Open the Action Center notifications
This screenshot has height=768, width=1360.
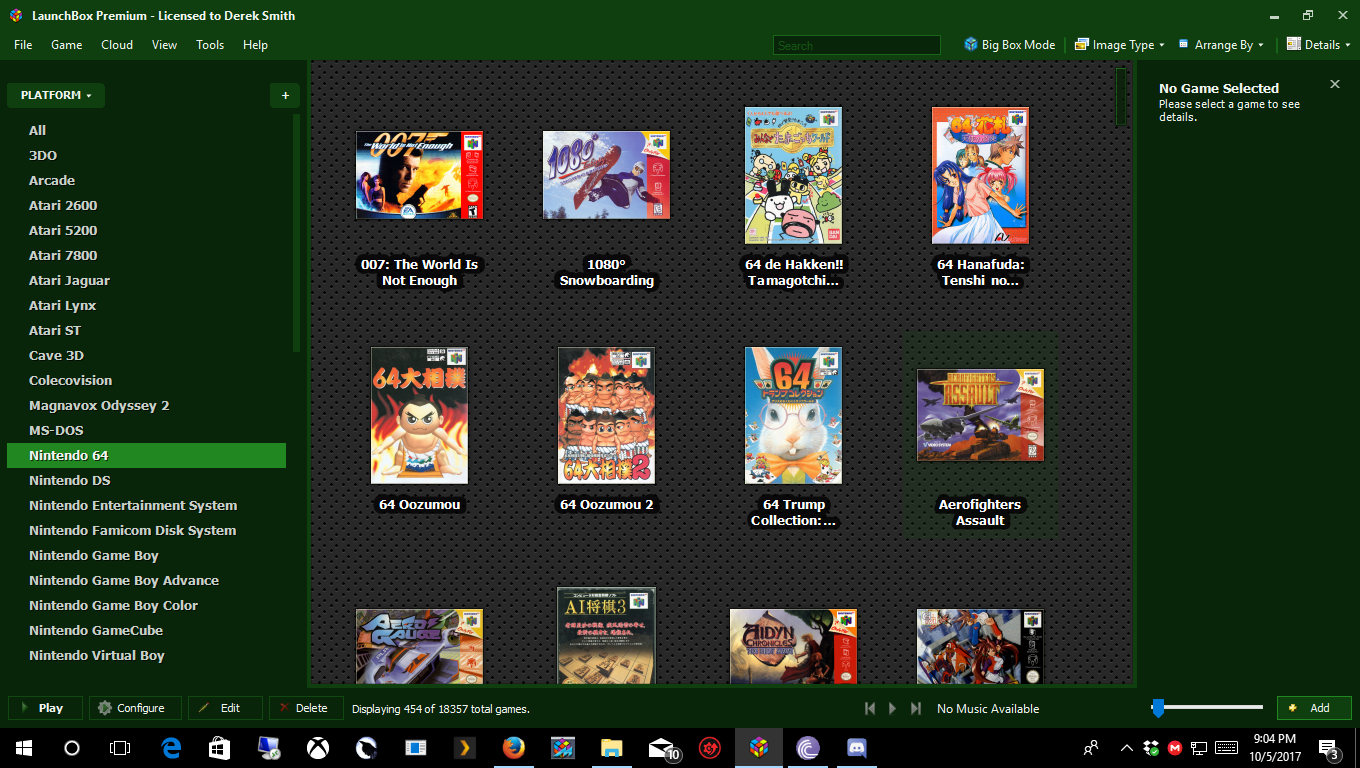(1330, 748)
